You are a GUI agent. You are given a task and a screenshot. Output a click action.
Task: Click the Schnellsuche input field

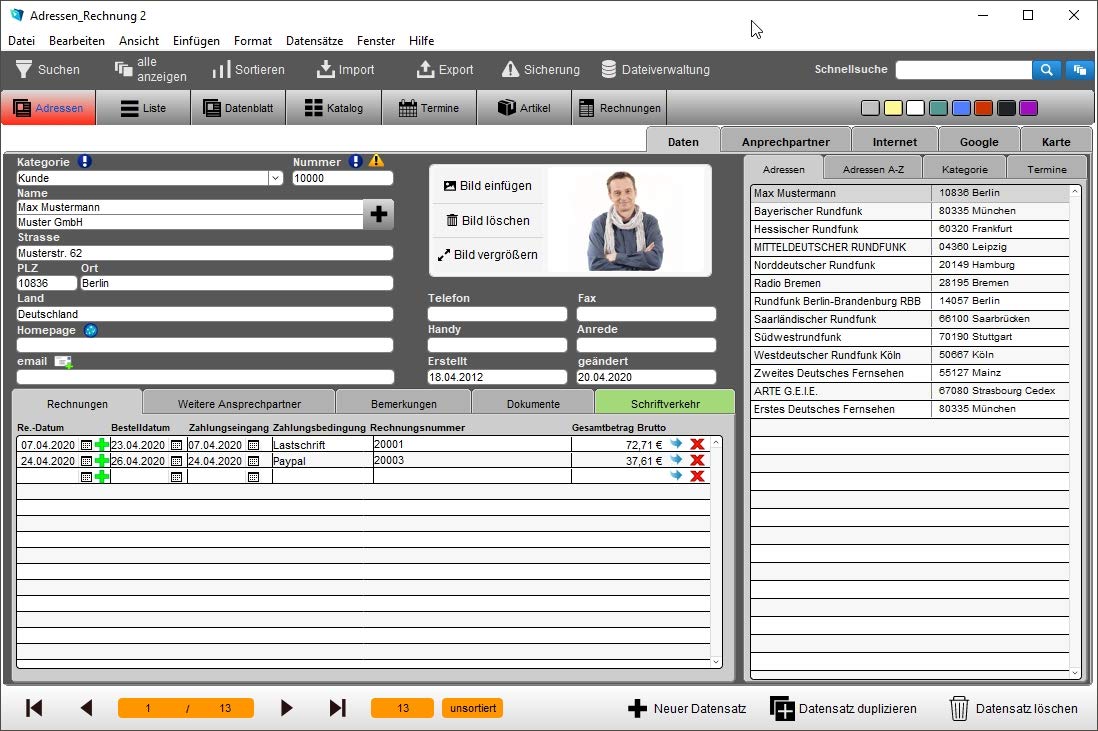click(964, 70)
